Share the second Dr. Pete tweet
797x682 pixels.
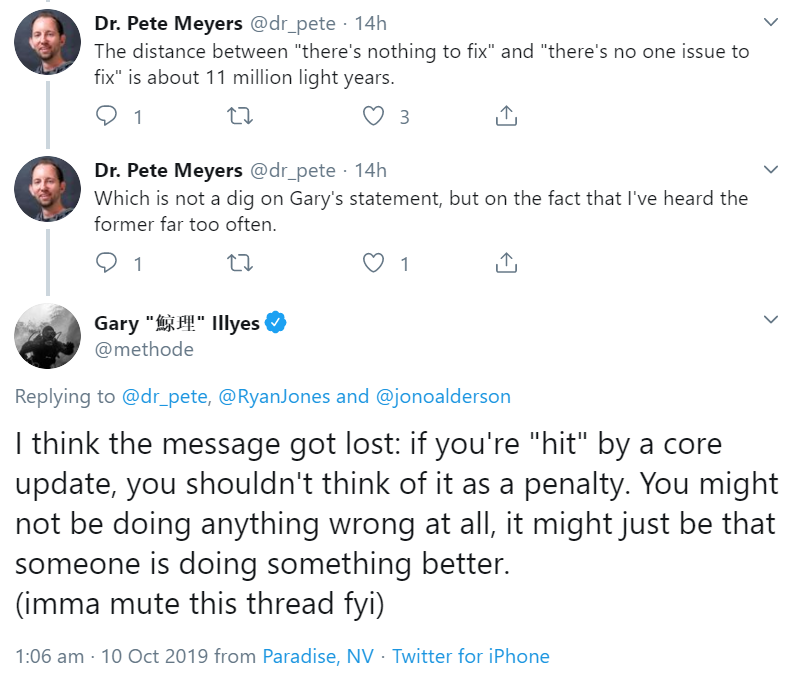pyautogui.click(x=506, y=263)
